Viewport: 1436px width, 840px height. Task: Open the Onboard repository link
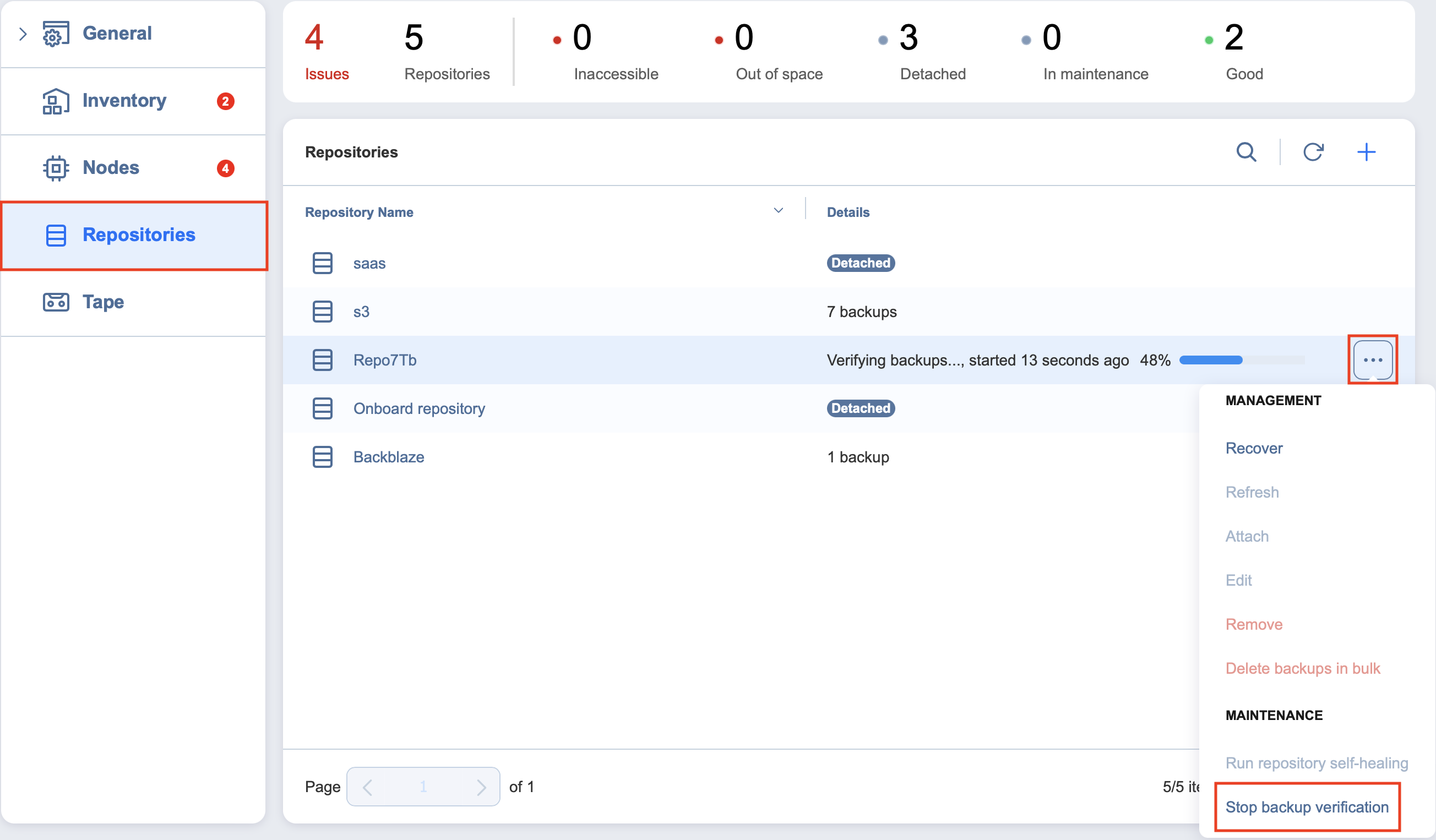[419, 408]
